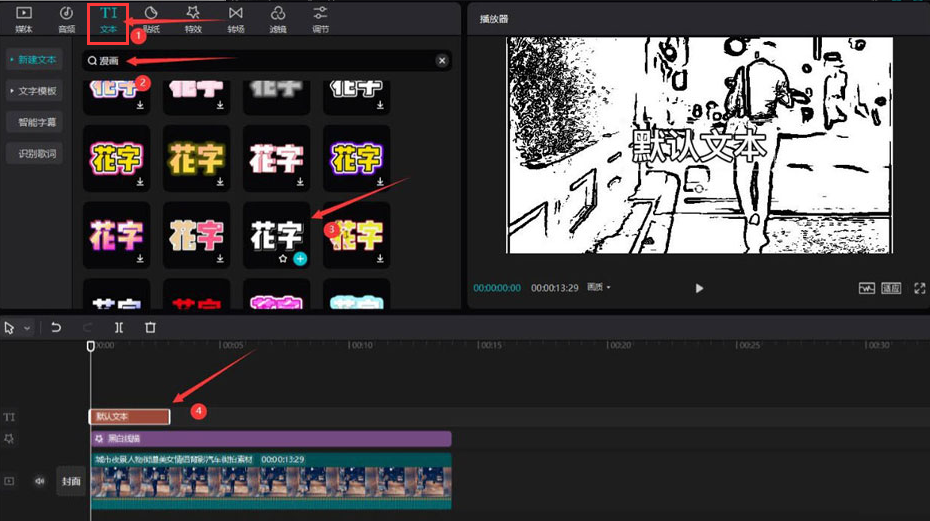The height and width of the screenshot is (521, 930).
Task: Favorite the white 花字 style with star
Action: [283, 259]
